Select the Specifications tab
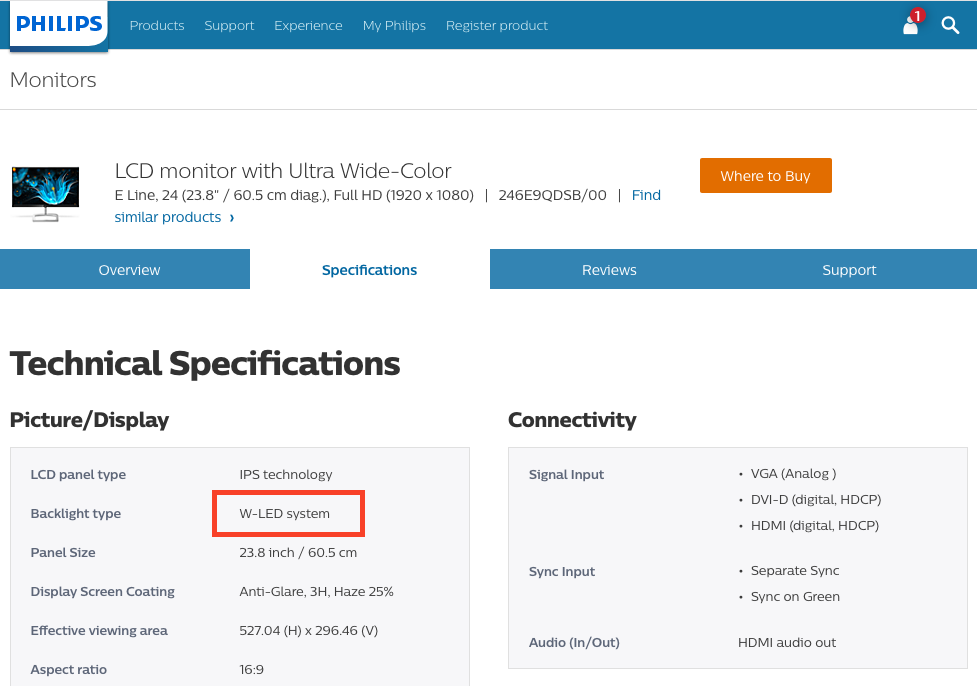Image resolution: width=977 pixels, height=686 pixels. (369, 270)
